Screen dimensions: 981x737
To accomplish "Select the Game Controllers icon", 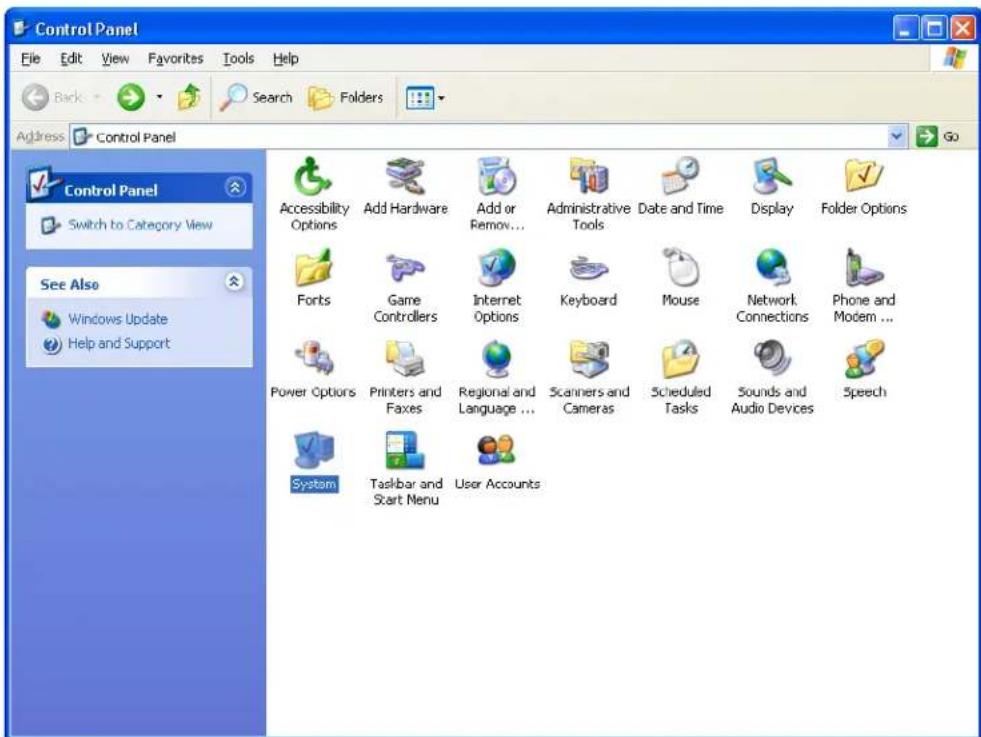I will [405, 268].
